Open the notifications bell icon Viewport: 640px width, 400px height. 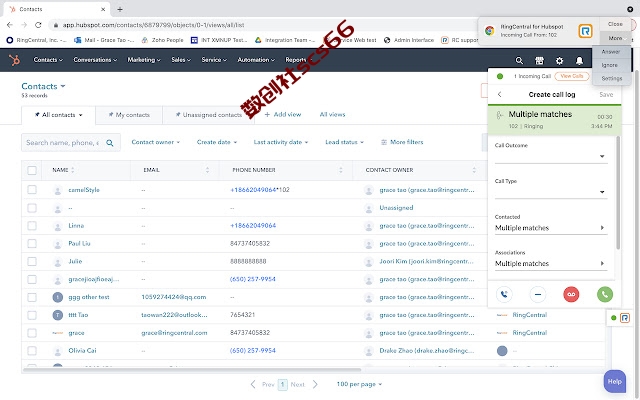pos(579,61)
